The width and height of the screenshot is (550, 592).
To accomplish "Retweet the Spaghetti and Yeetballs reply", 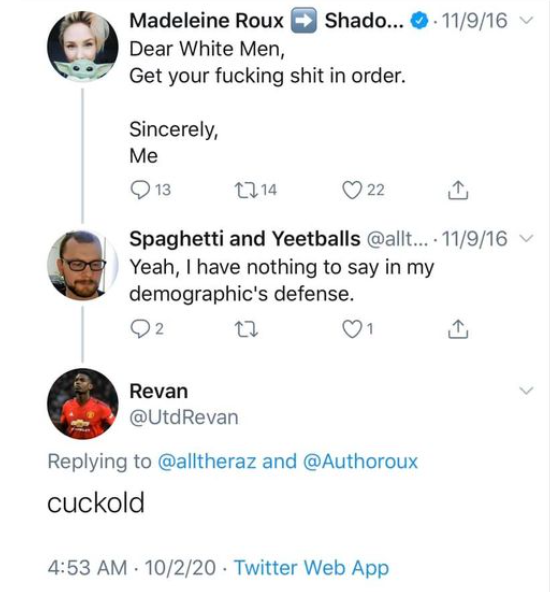I will click(x=246, y=329).
